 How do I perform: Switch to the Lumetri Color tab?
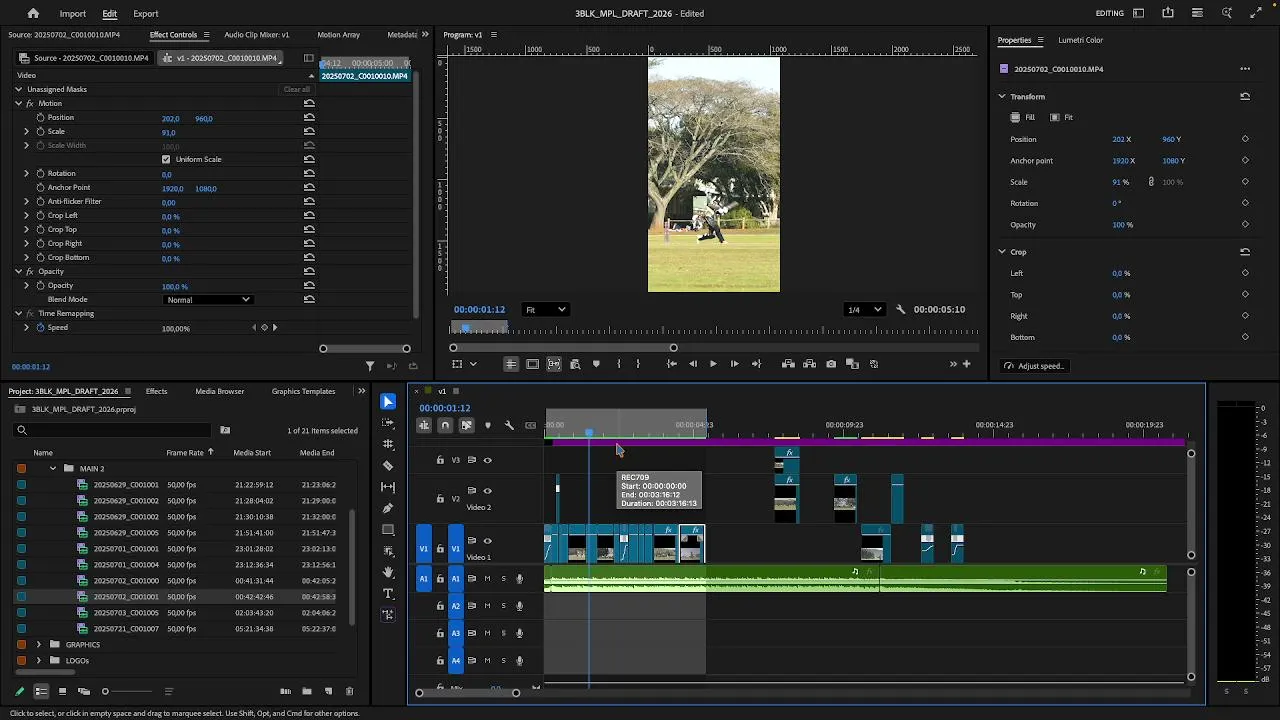pyautogui.click(x=1080, y=40)
